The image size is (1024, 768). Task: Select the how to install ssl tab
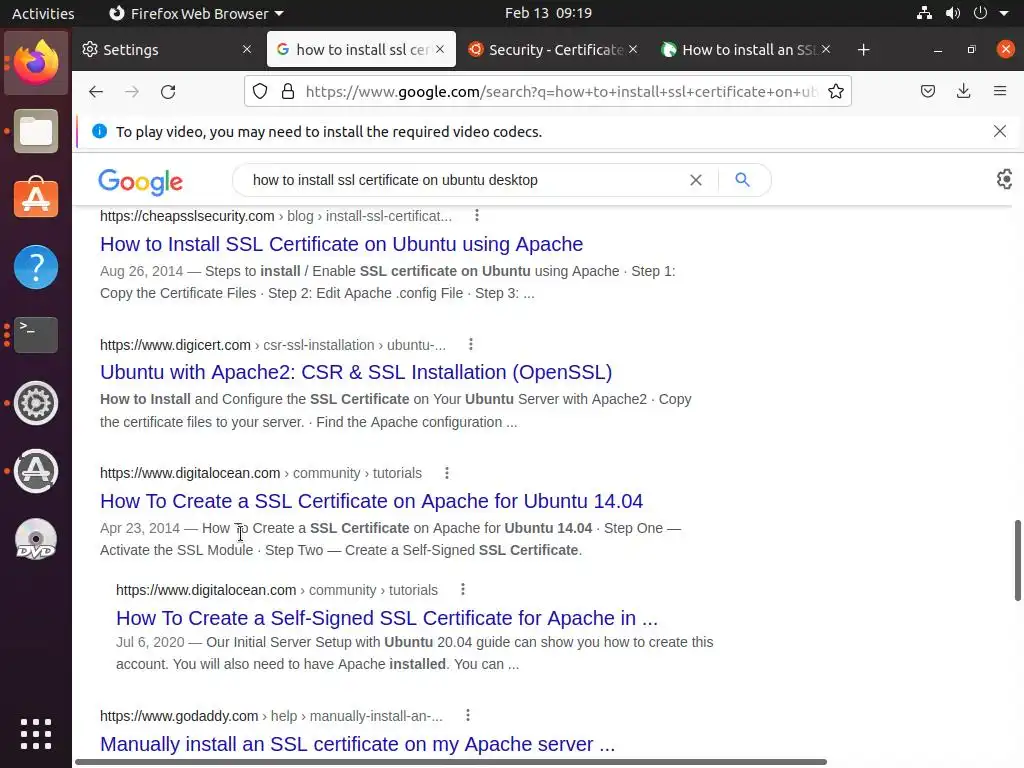pyautogui.click(x=361, y=50)
